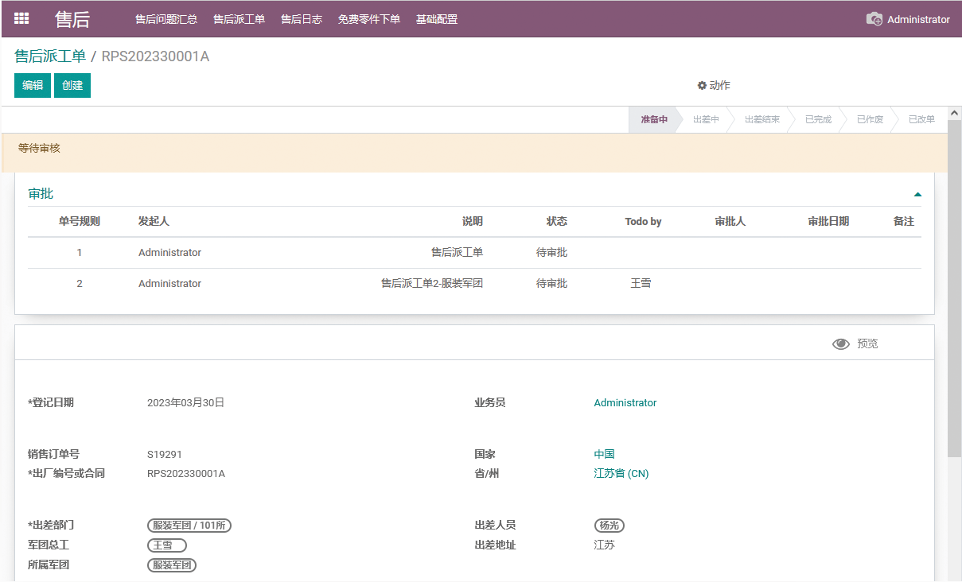Viewport: 962px width, 582px height.
Task: Click the Administrator user avatar icon
Action: 874,19
